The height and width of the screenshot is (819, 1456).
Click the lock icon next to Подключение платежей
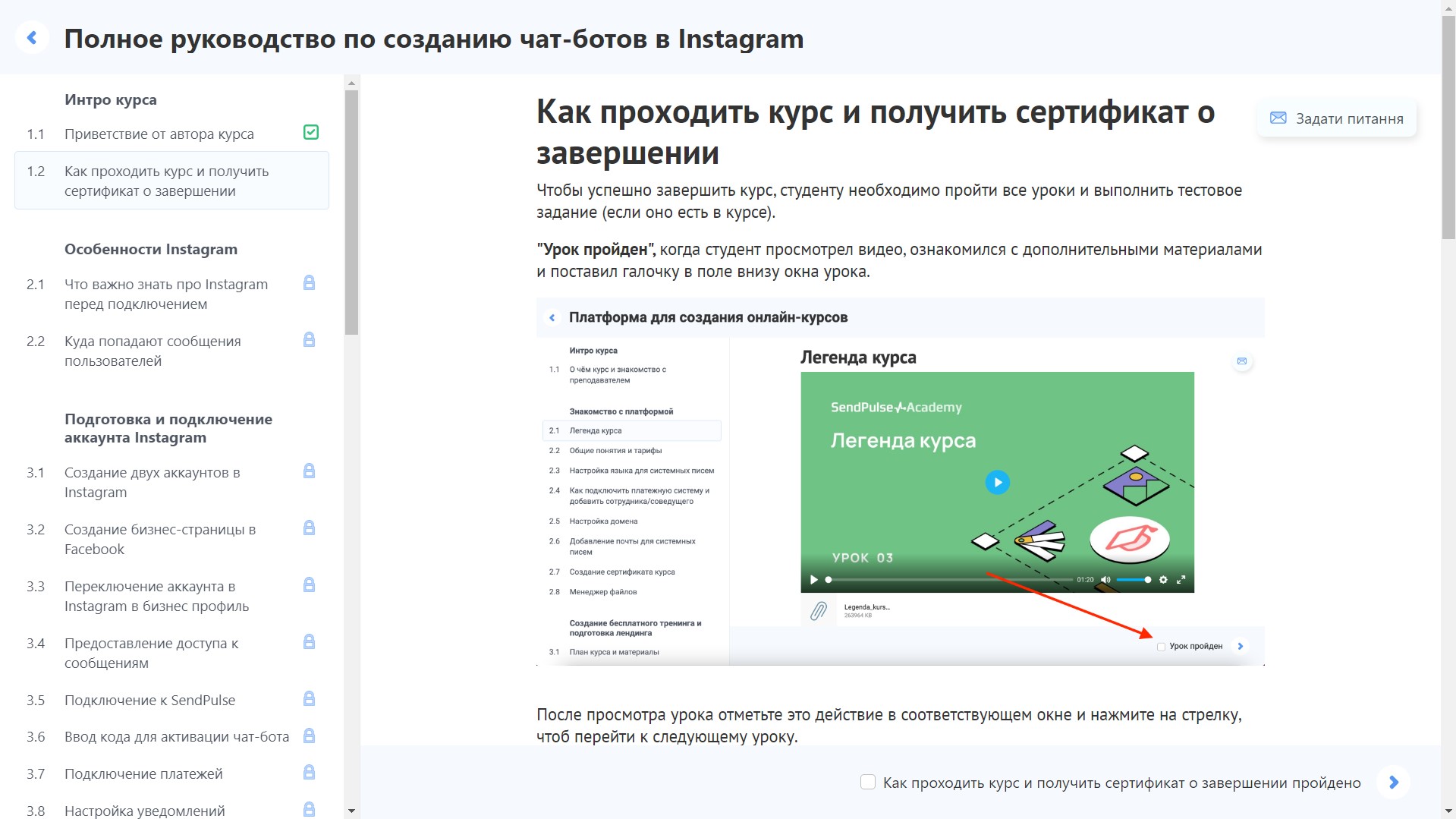[x=309, y=773]
